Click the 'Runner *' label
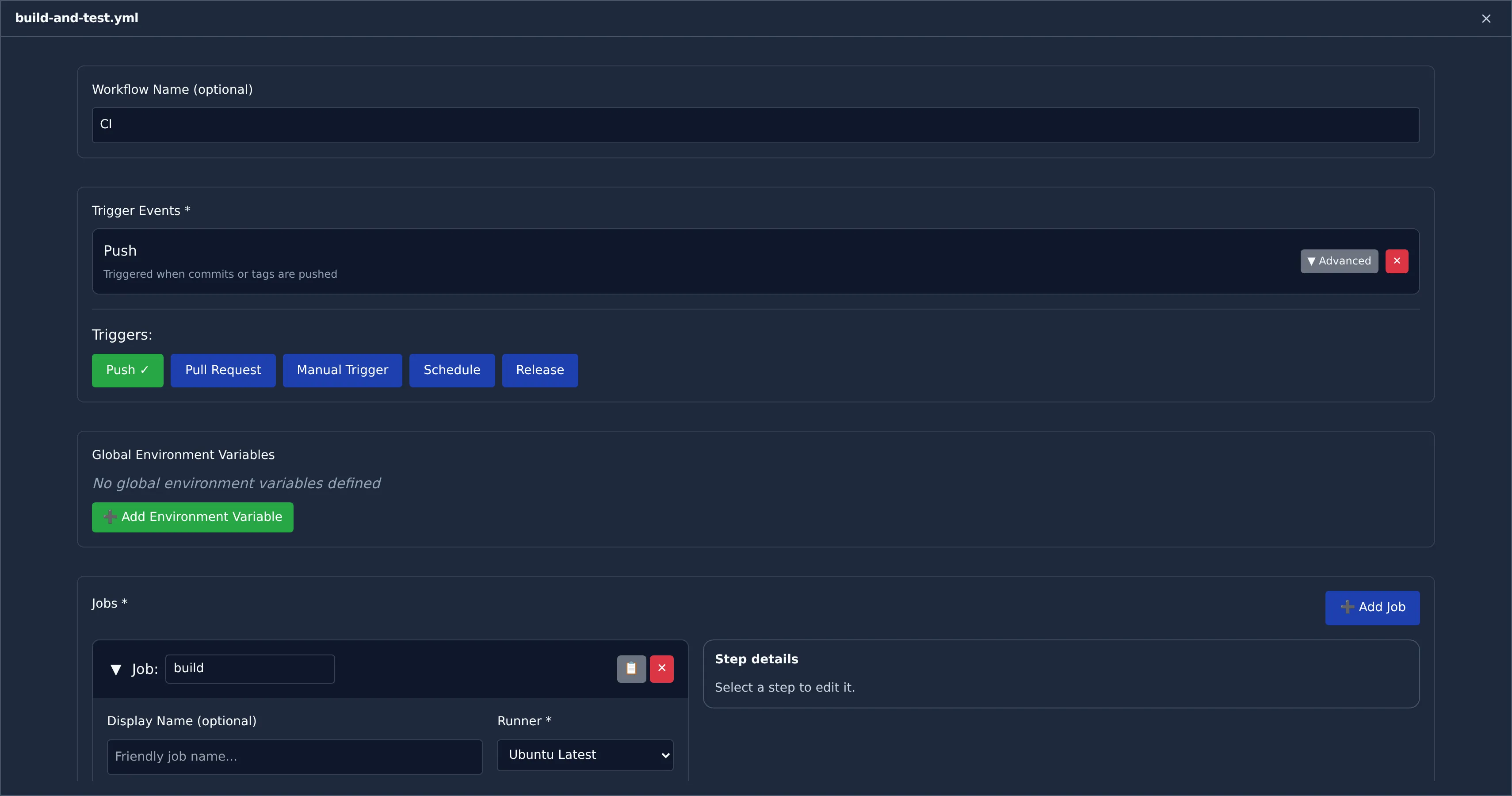This screenshot has width=1512, height=796. coord(524,721)
